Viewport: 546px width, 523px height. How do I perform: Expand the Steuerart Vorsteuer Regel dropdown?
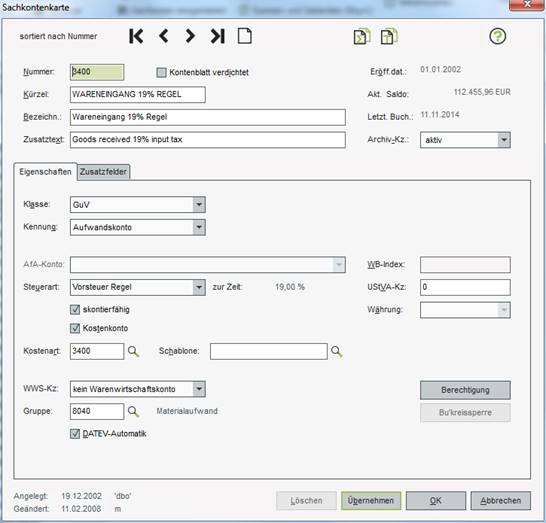[138, 287]
